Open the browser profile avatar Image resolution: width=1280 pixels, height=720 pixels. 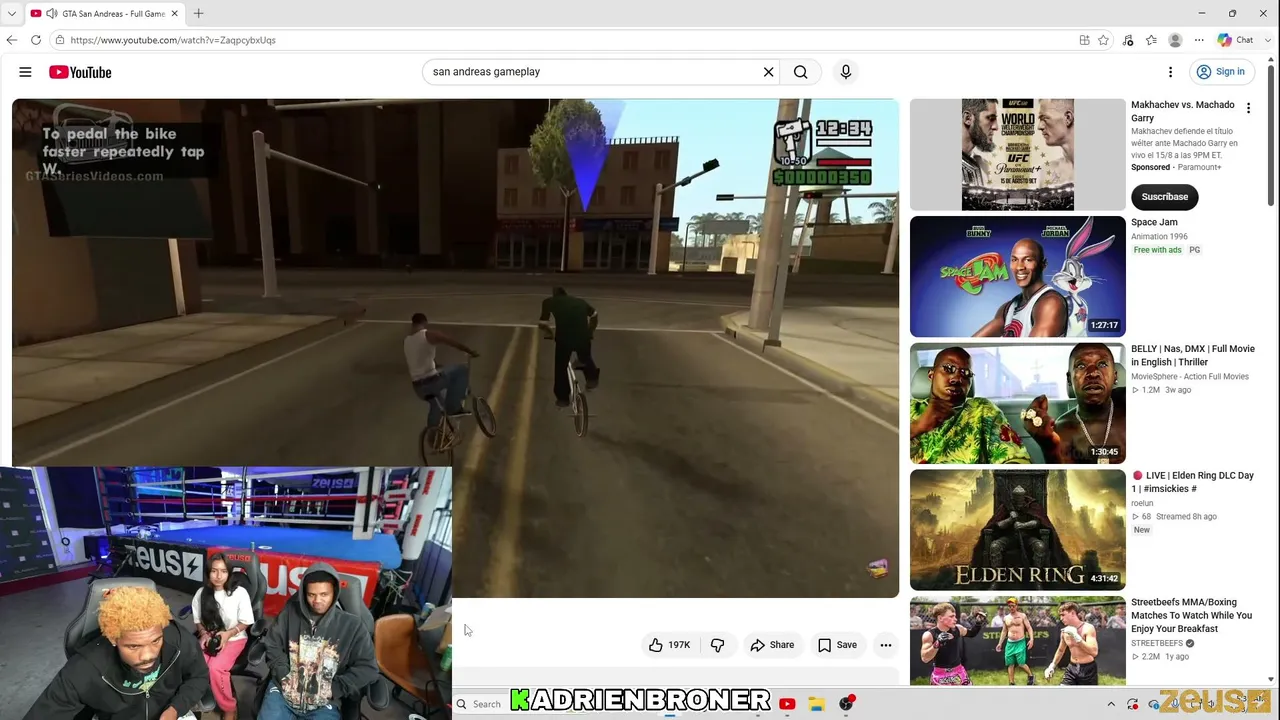pos(1175,40)
